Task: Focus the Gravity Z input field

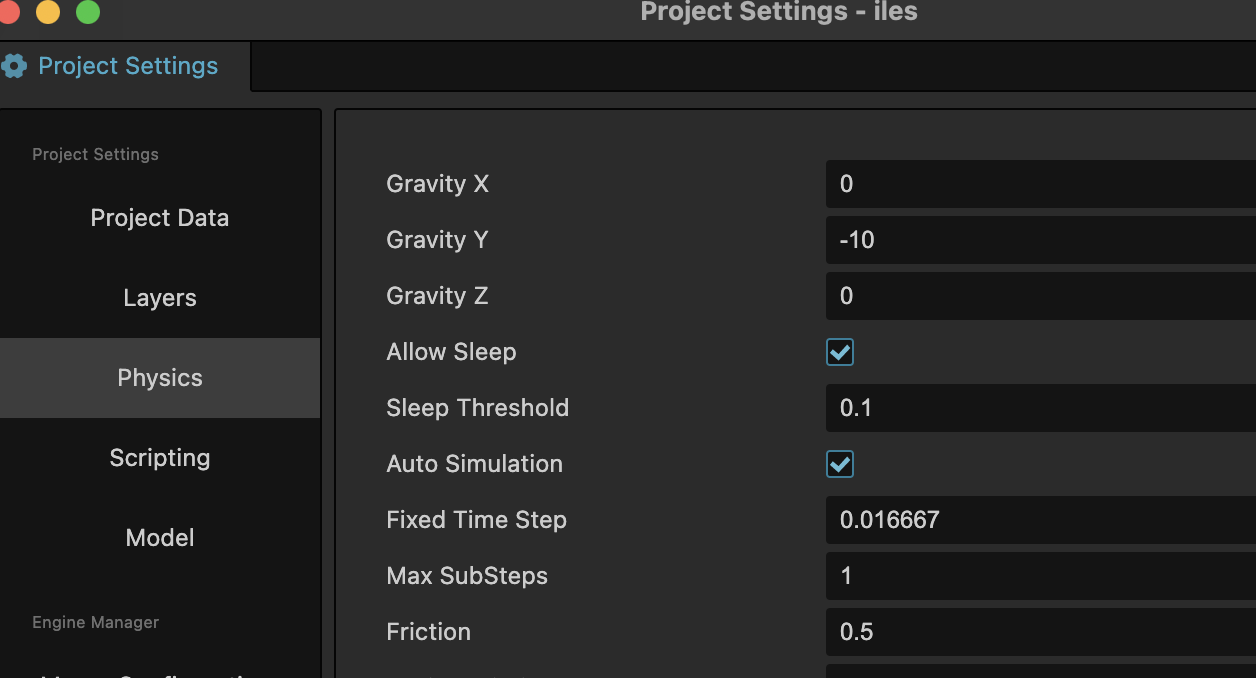Action: tap(1040, 296)
